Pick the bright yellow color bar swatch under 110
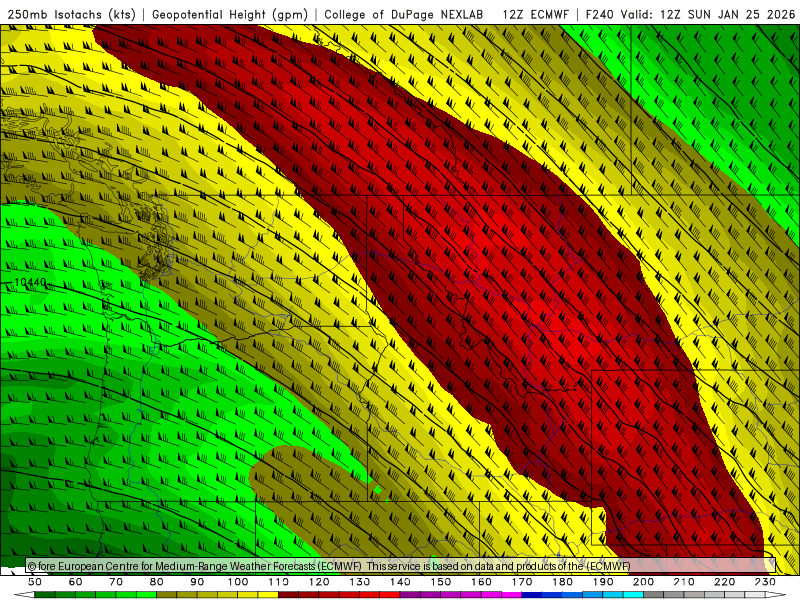800x600 pixels. pyautogui.click(x=268, y=595)
